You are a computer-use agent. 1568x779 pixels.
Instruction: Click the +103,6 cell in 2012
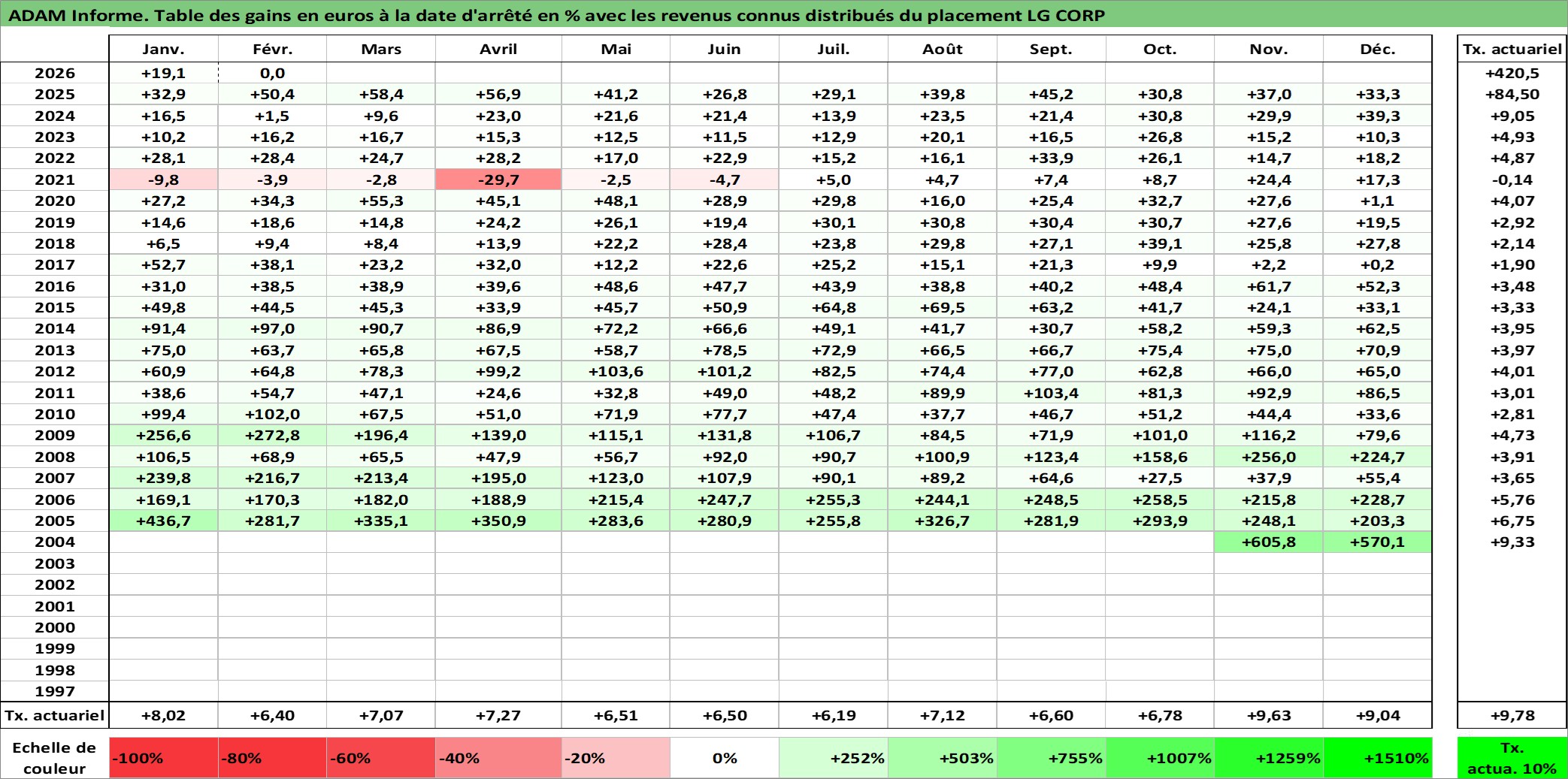(616, 371)
